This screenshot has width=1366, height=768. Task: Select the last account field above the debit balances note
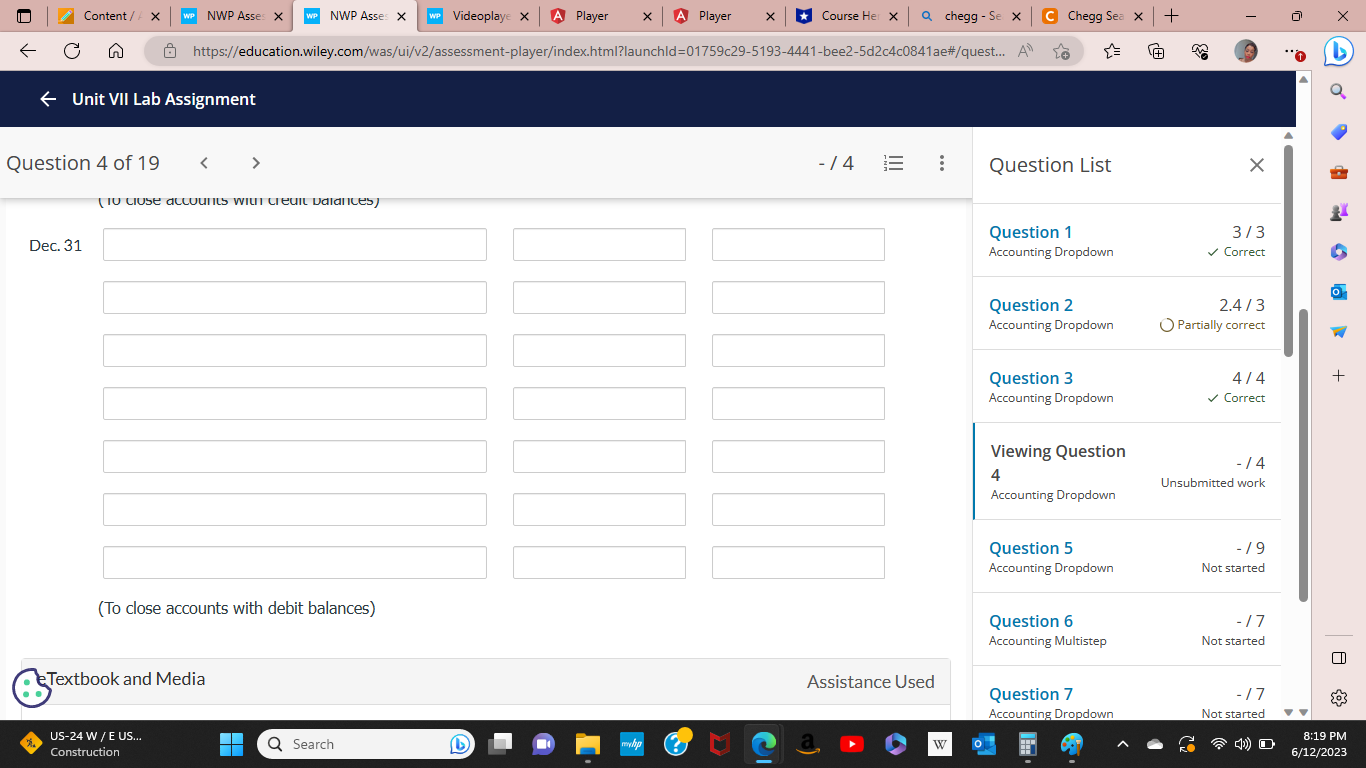pyautogui.click(x=295, y=563)
